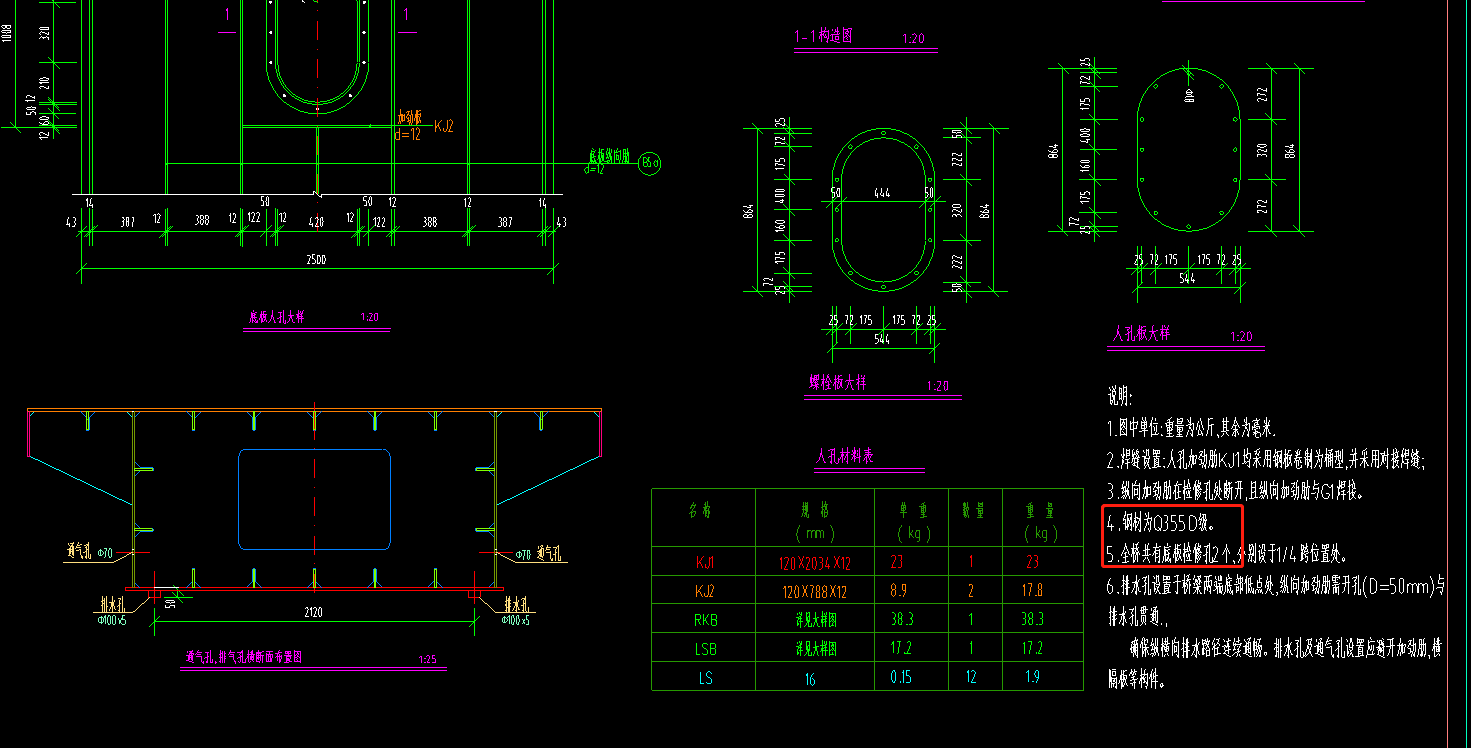This screenshot has height=748, width=1471.
Task: Select note 3 about '纵向加劲肋在检修孔处断开'
Action: tap(1235, 491)
